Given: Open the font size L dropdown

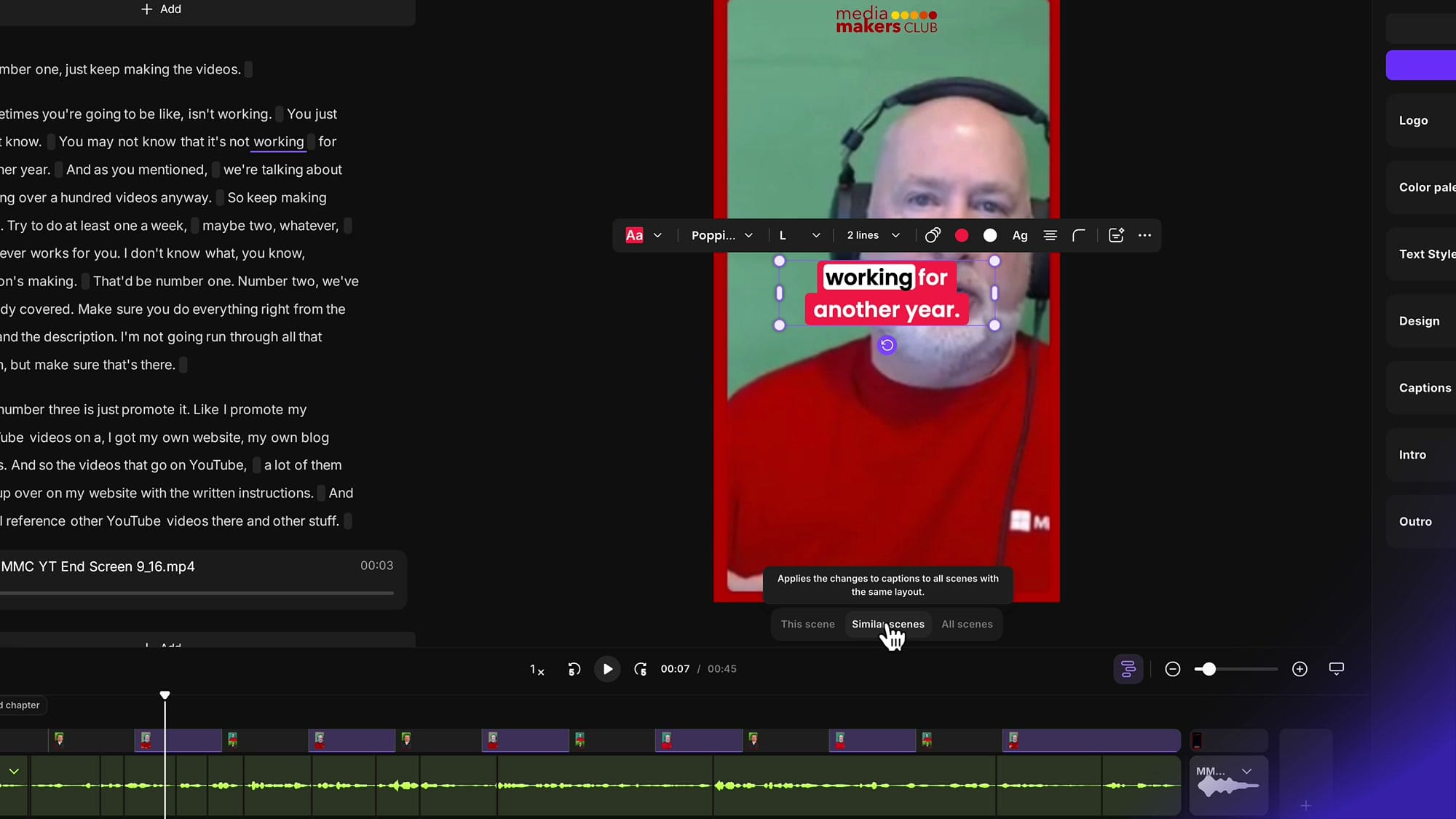Looking at the screenshot, I should click(x=799, y=235).
